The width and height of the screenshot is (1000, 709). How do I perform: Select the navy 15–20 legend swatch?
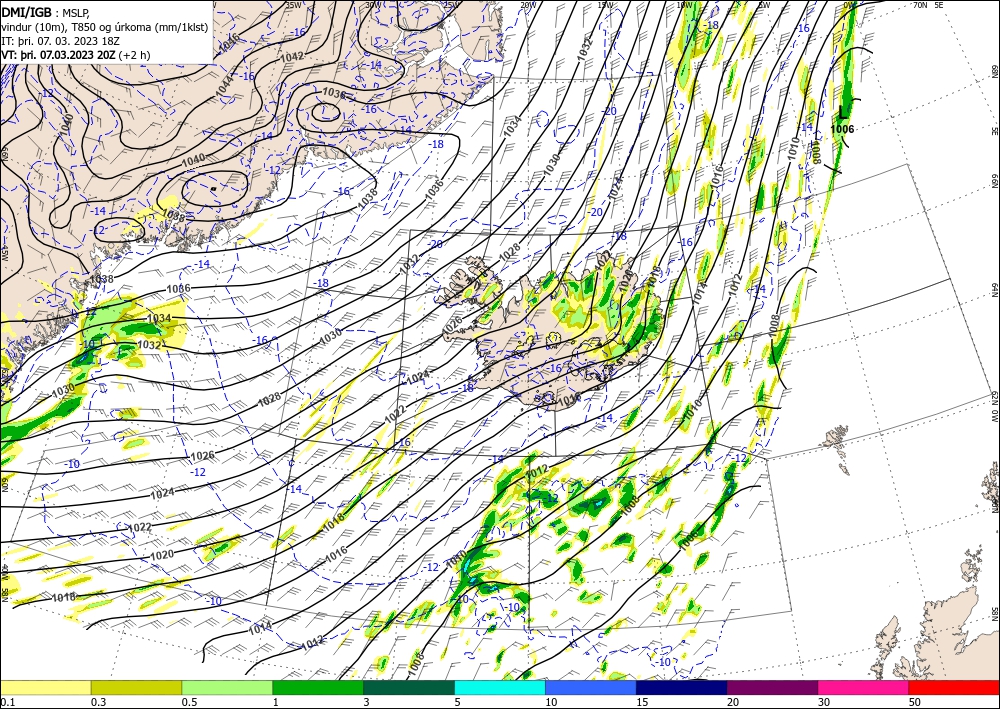coord(681,687)
